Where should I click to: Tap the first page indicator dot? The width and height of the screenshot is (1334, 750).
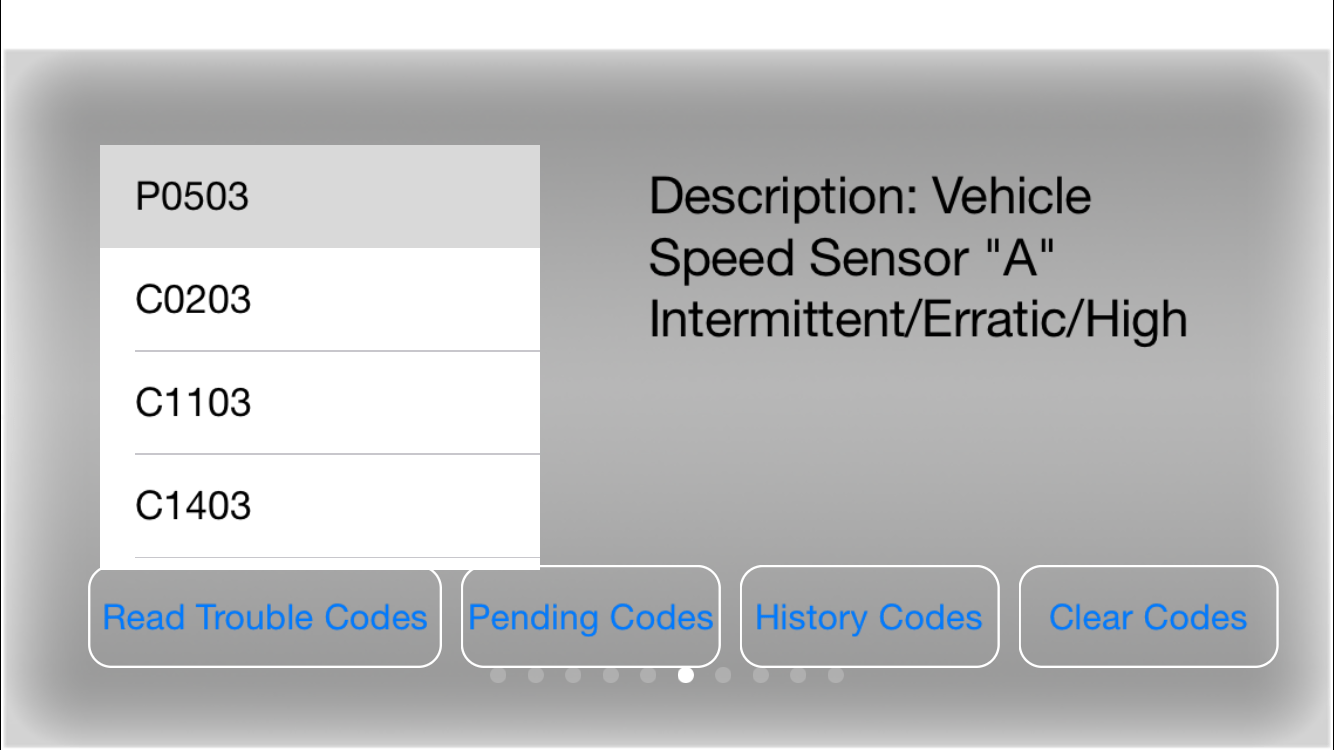497,675
